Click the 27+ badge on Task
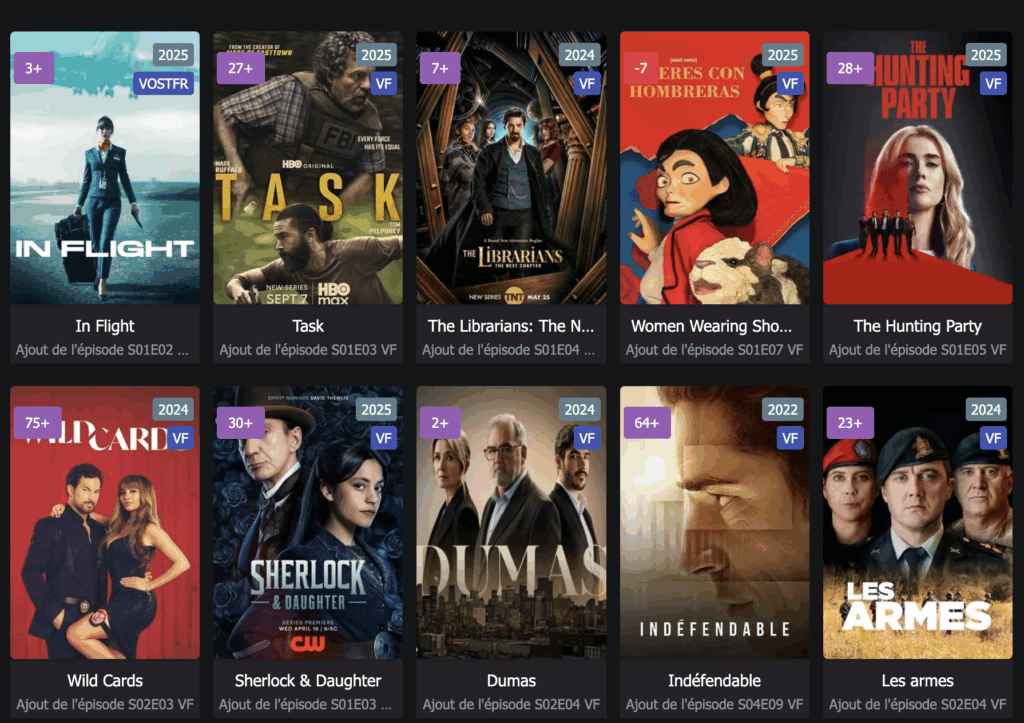The image size is (1024, 723). 240,68
